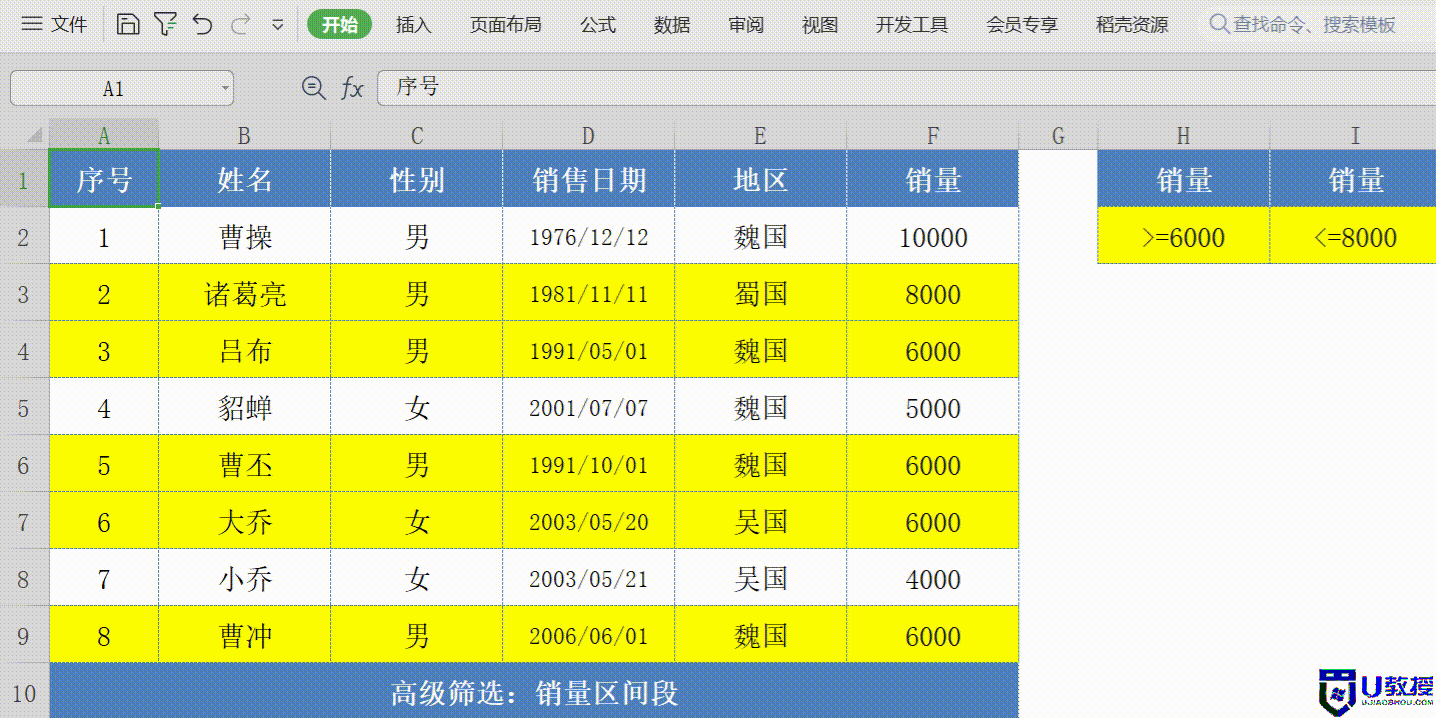Click the 销量 header in column F
The image size is (1436, 718).
tap(933, 179)
